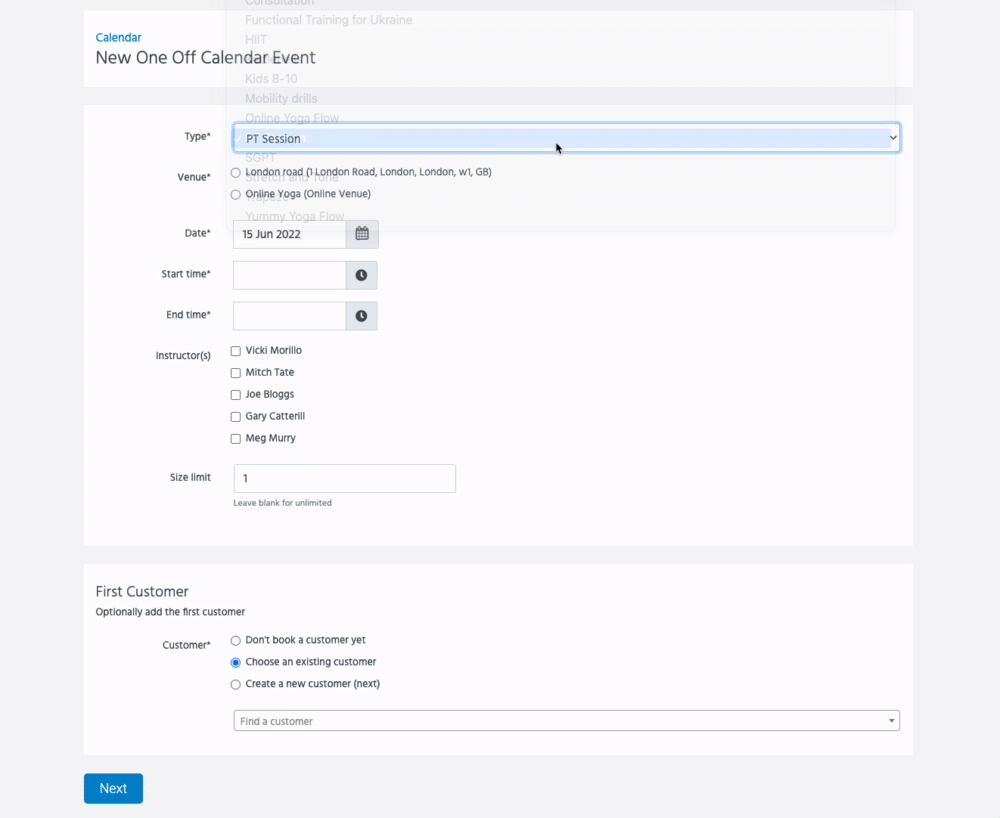Click the End time clock icon

[361, 316]
